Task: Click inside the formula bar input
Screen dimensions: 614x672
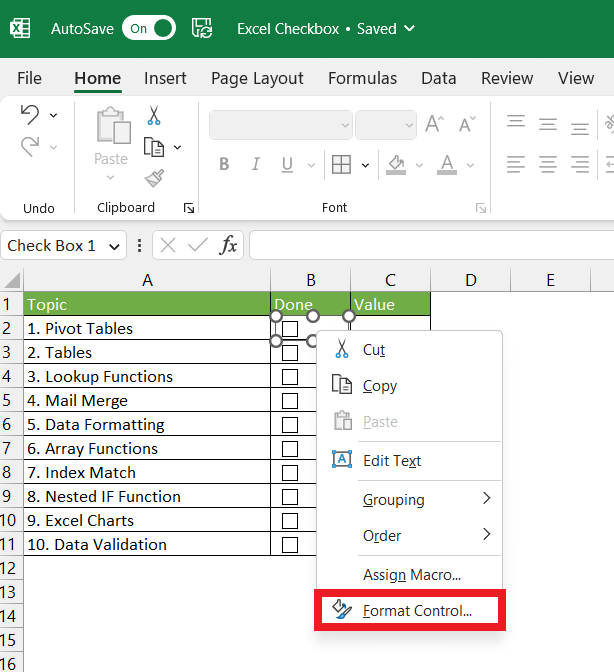Action: (x=431, y=246)
